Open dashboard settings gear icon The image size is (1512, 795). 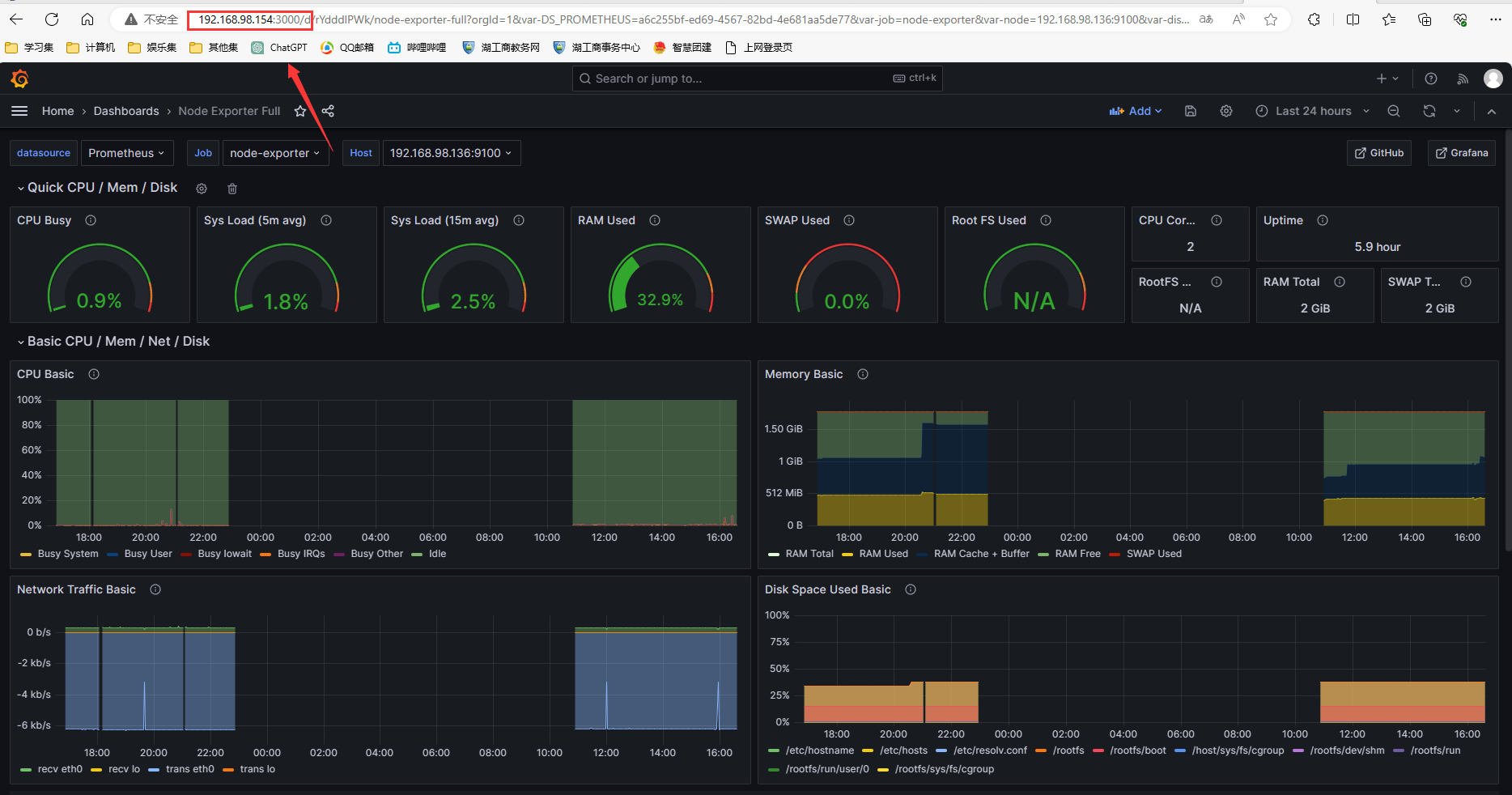point(1226,111)
